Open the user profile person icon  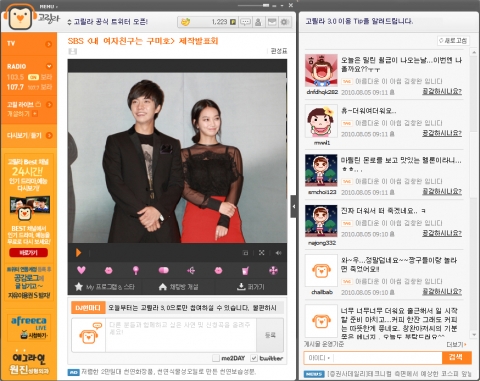pos(258,22)
